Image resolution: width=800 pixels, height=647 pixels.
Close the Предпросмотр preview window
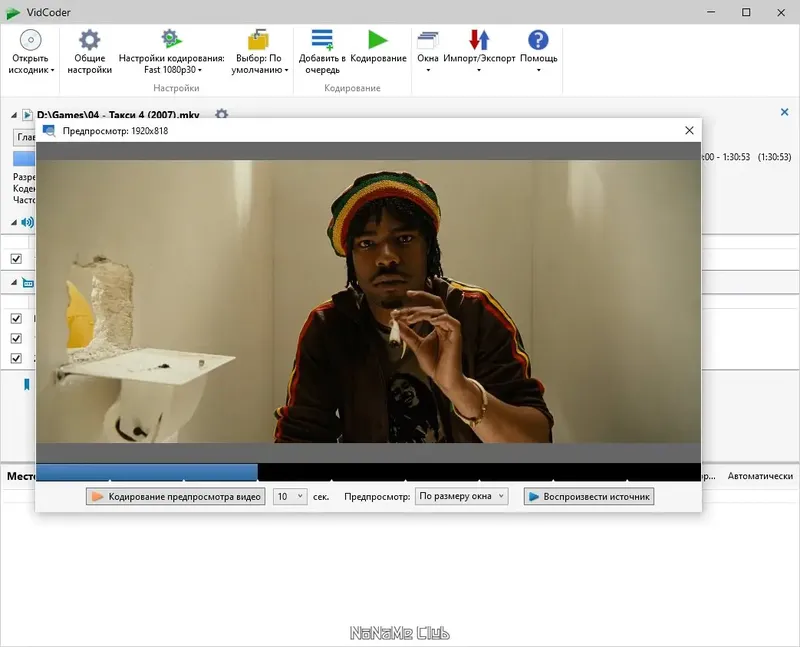click(689, 131)
